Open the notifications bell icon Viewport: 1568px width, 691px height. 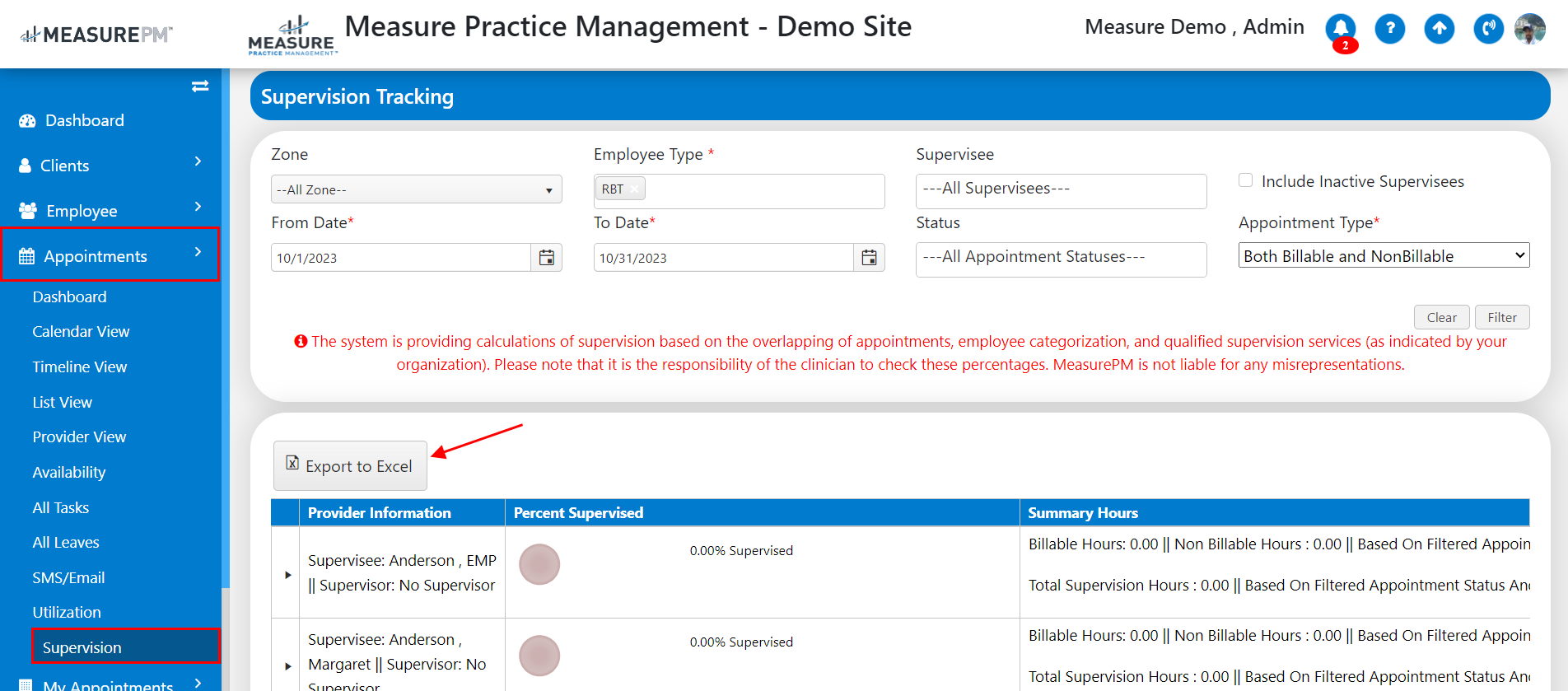click(1341, 29)
